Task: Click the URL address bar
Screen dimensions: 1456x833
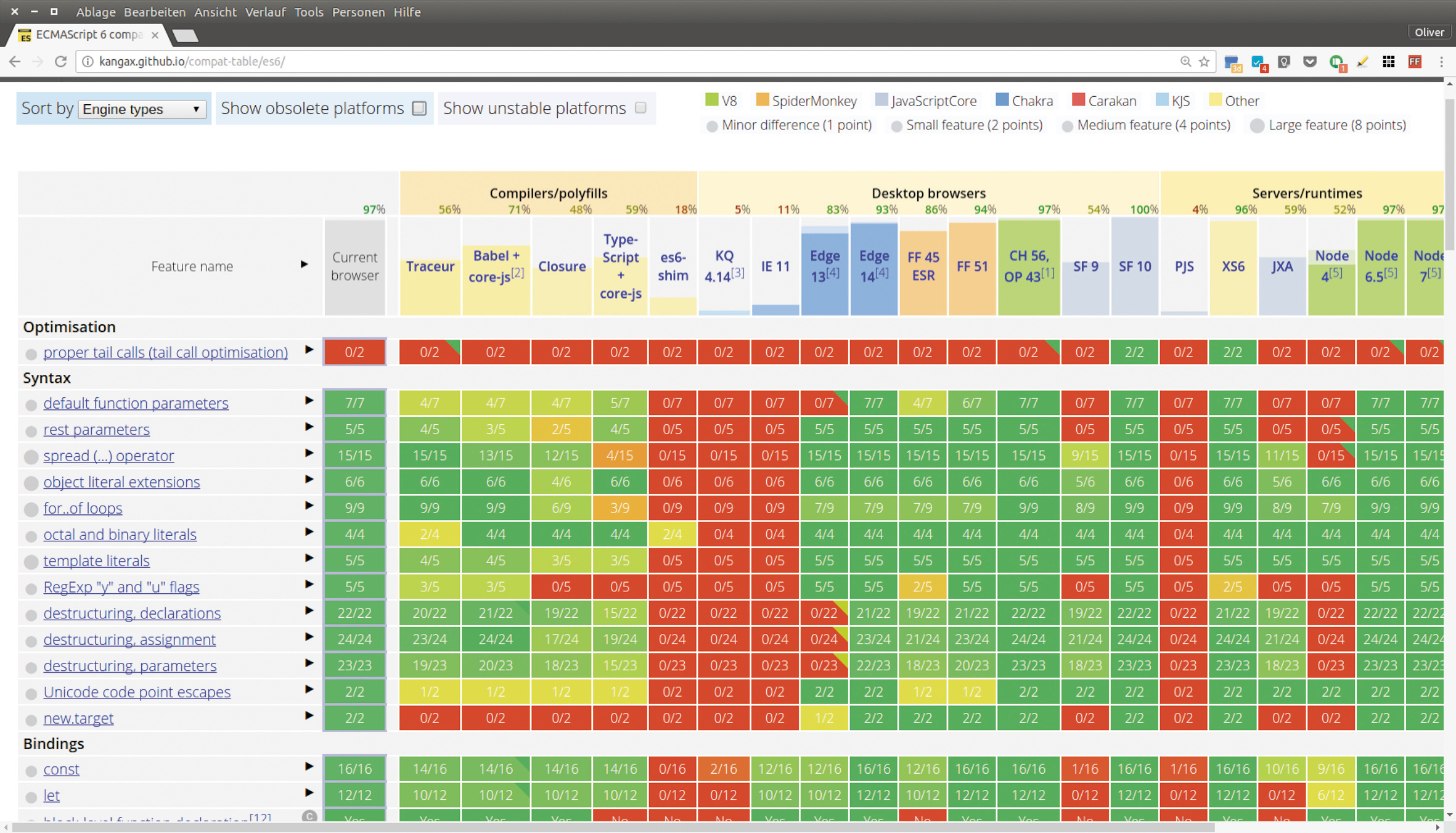Action: (x=616, y=62)
